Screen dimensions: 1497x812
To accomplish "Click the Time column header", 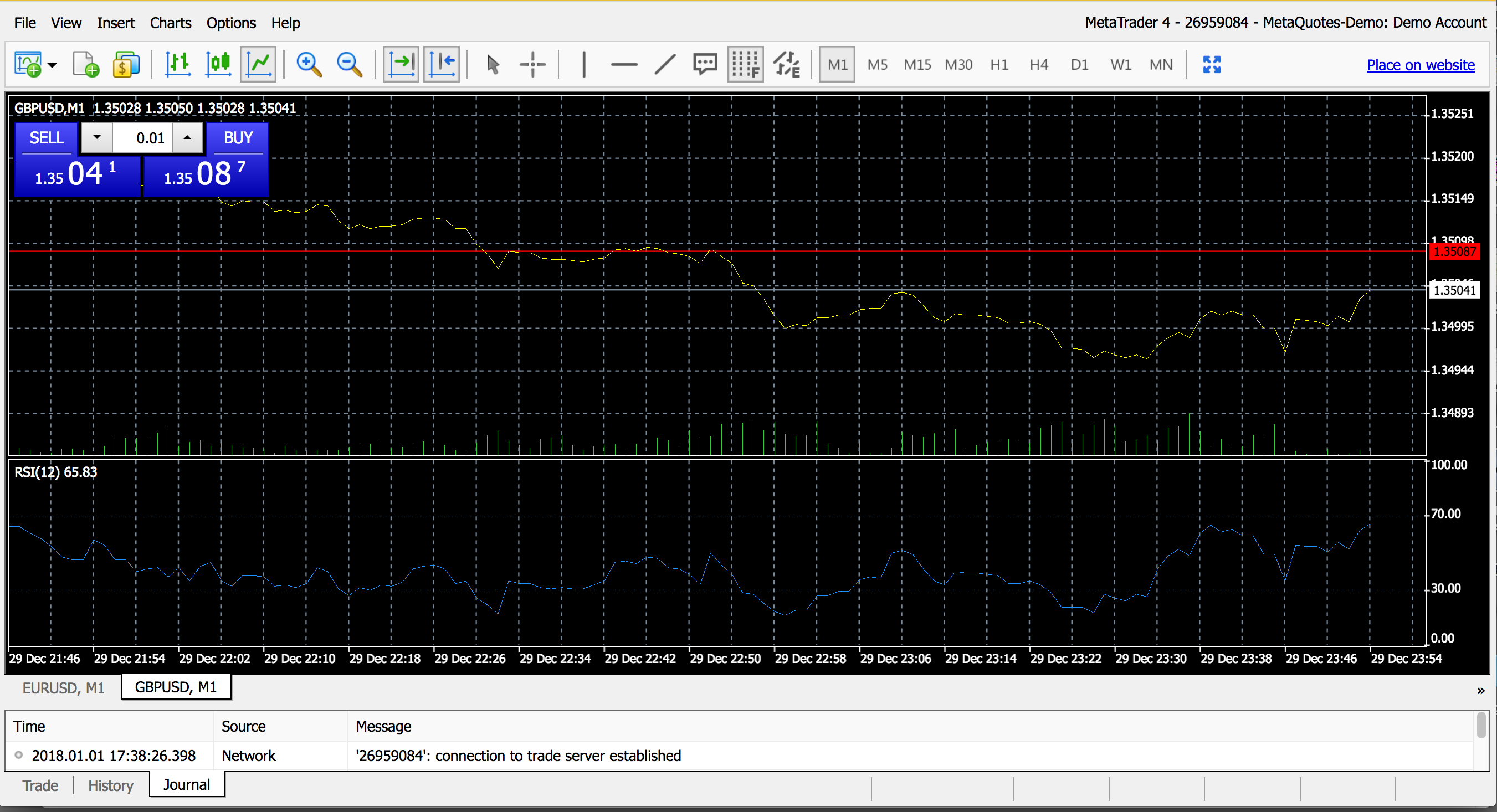I will pyautogui.click(x=109, y=726).
